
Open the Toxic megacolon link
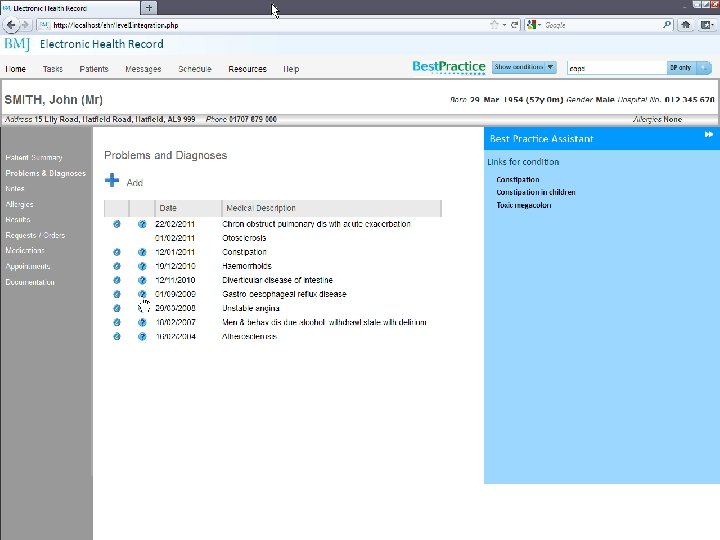[523, 205]
